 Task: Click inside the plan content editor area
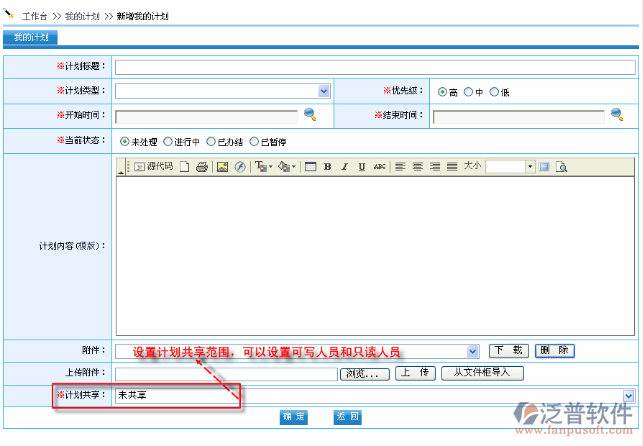click(375, 256)
